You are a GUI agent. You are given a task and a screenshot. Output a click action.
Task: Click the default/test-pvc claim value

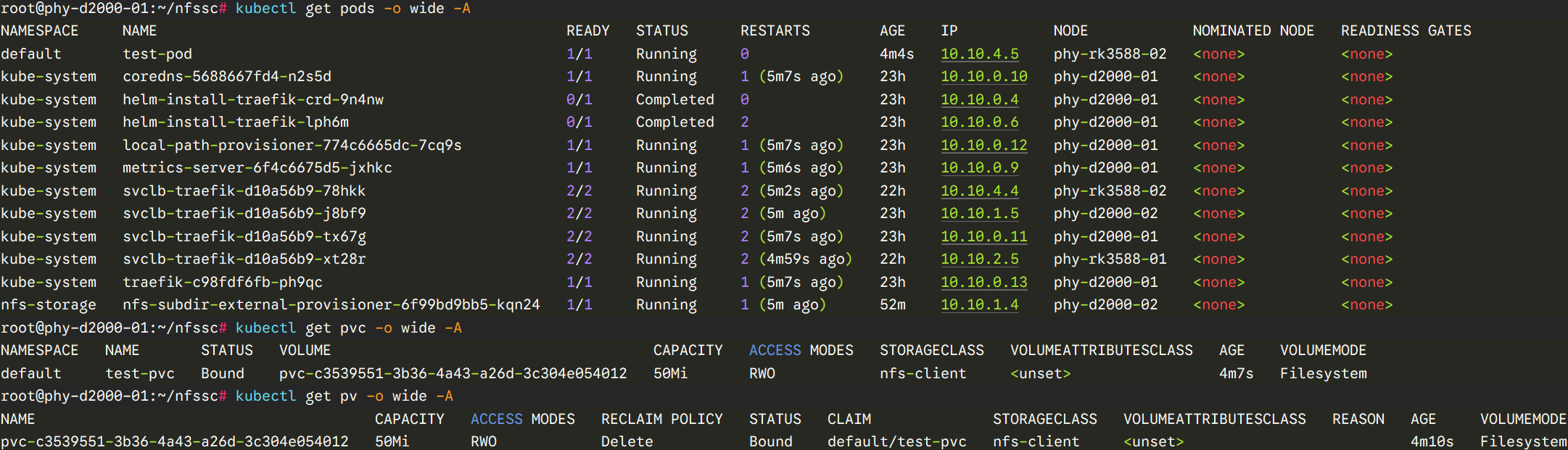coord(896,441)
